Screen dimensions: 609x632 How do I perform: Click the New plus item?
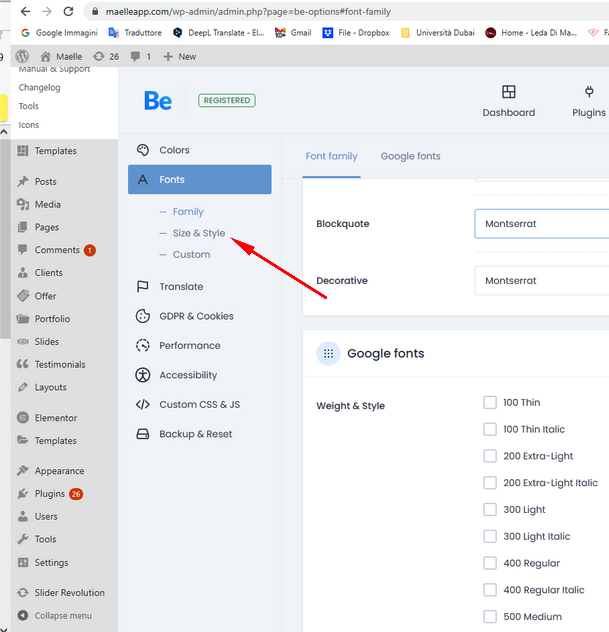tap(180, 56)
